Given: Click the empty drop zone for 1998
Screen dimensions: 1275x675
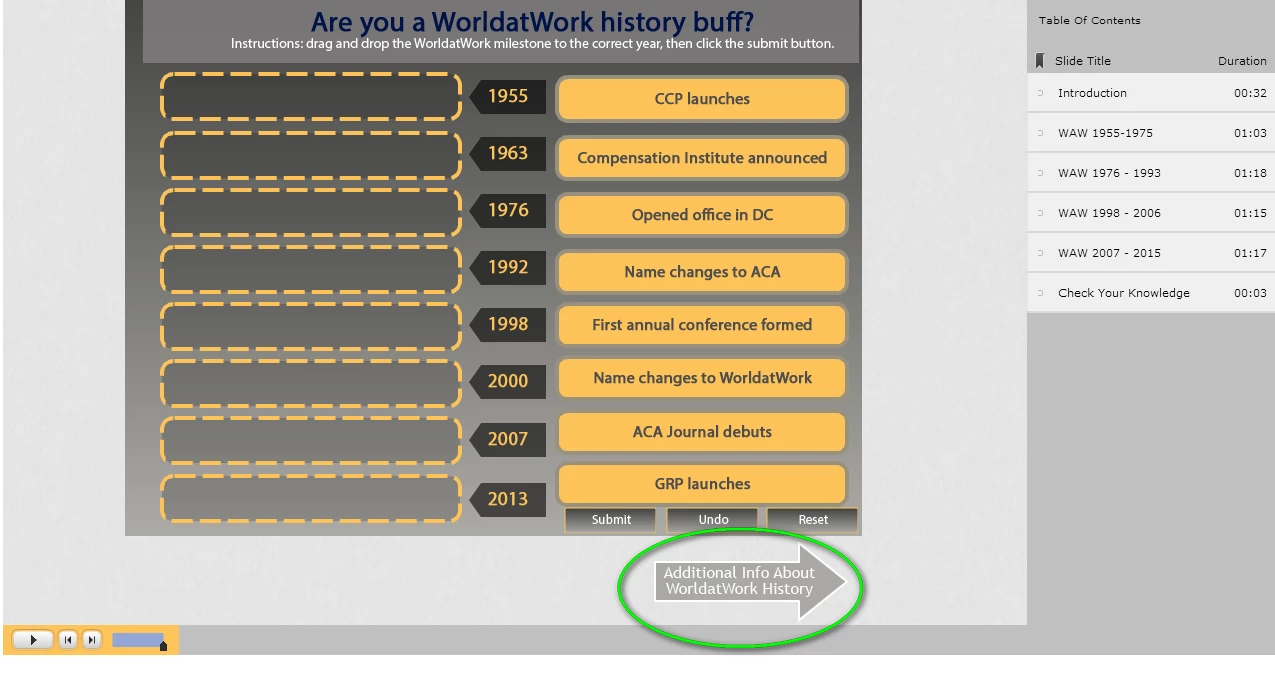Looking at the screenshot, I should (310, 326).
